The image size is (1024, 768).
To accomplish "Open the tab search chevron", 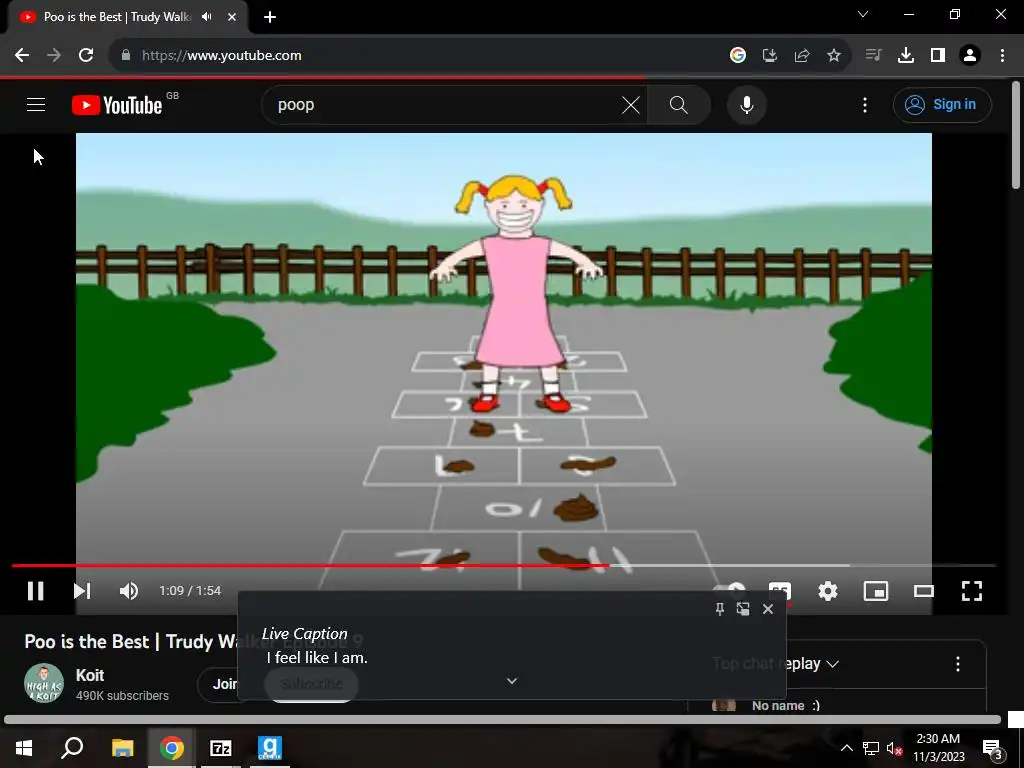I will [x=863, y=14].
